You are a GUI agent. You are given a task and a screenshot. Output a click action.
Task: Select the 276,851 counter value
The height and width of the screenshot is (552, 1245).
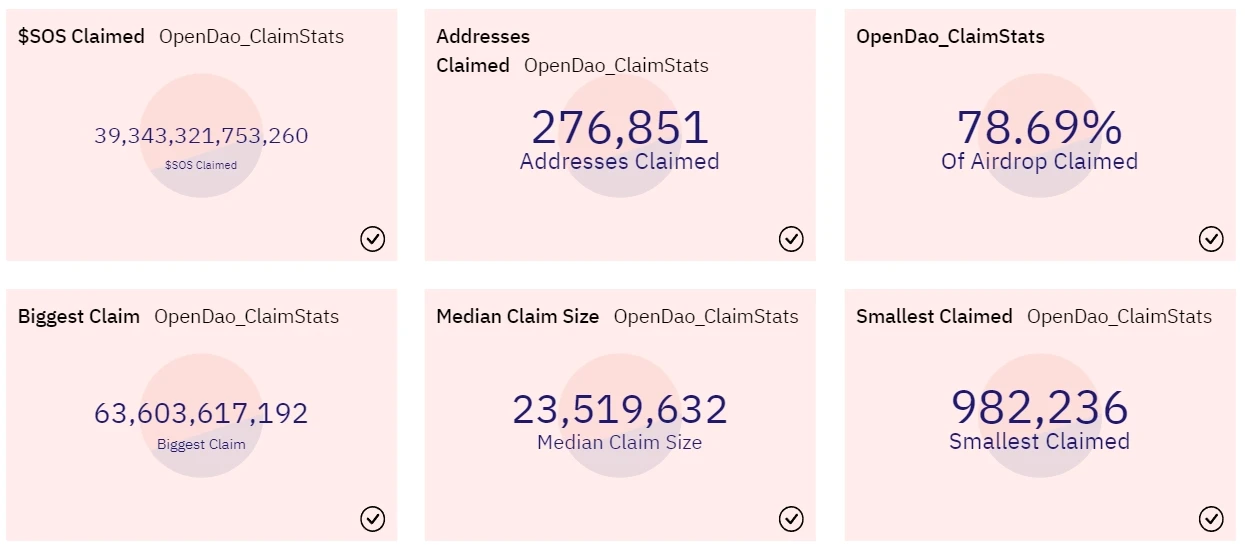coord(620,128)
